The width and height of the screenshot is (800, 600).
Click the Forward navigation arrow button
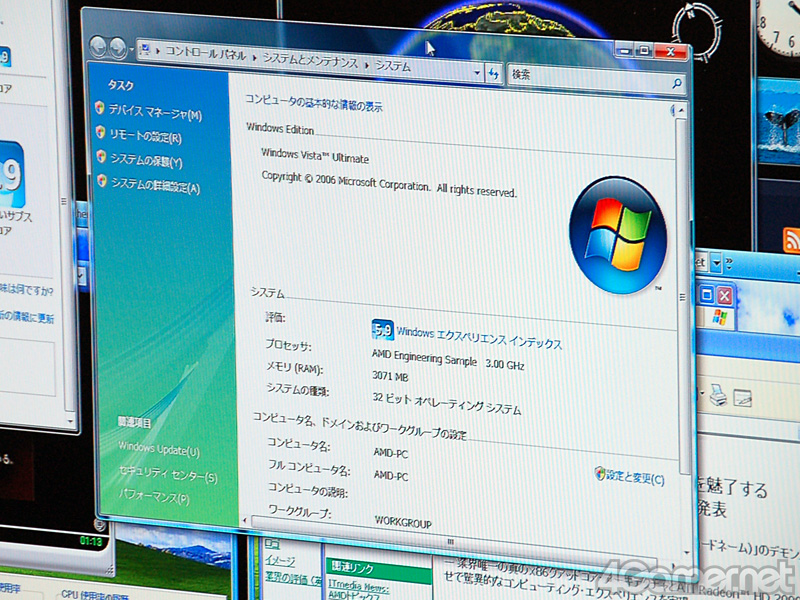point(117,47)
